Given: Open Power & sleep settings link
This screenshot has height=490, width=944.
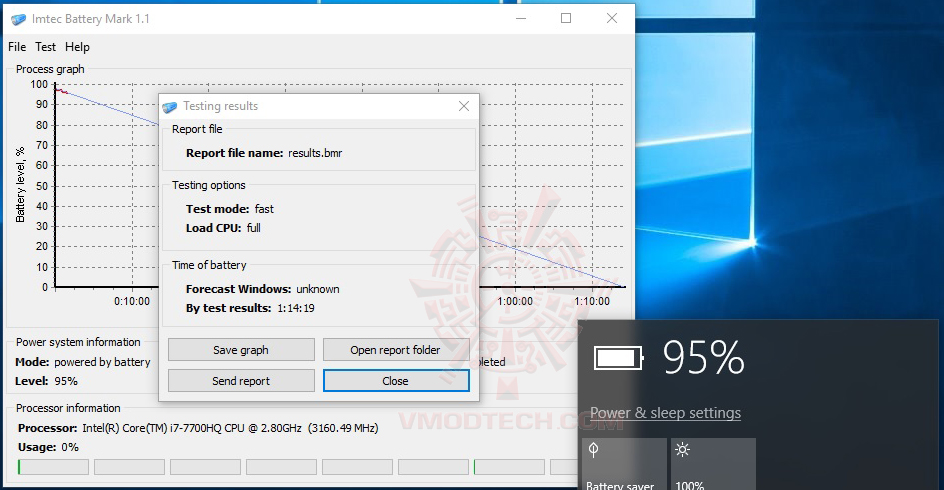Looking at the screenshot, I should tap(665, 413).
